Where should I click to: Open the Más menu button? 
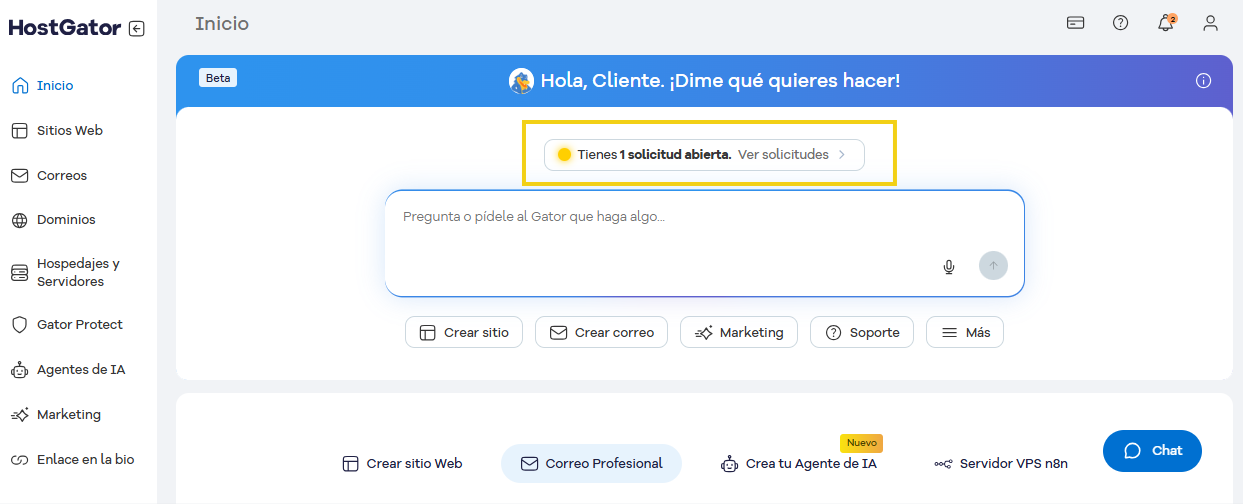(x=965, y=332)
